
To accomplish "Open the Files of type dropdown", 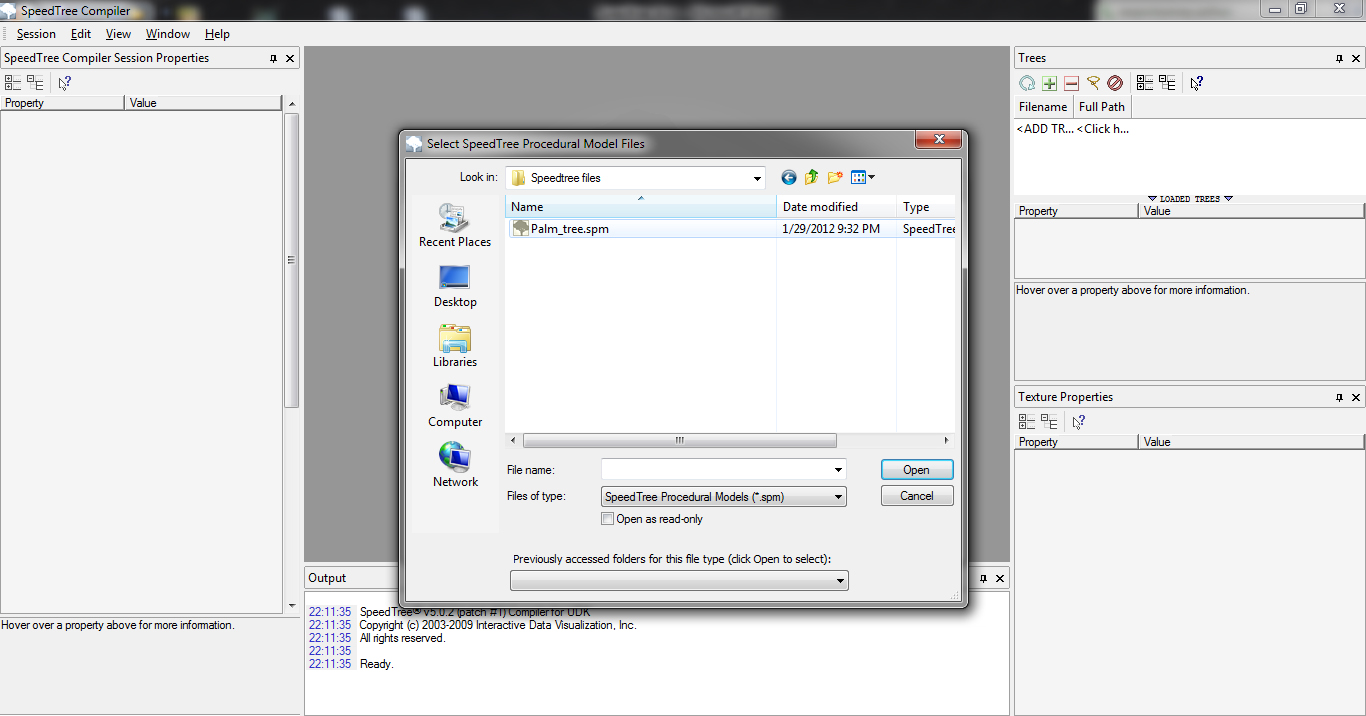I will pos(838,497).
